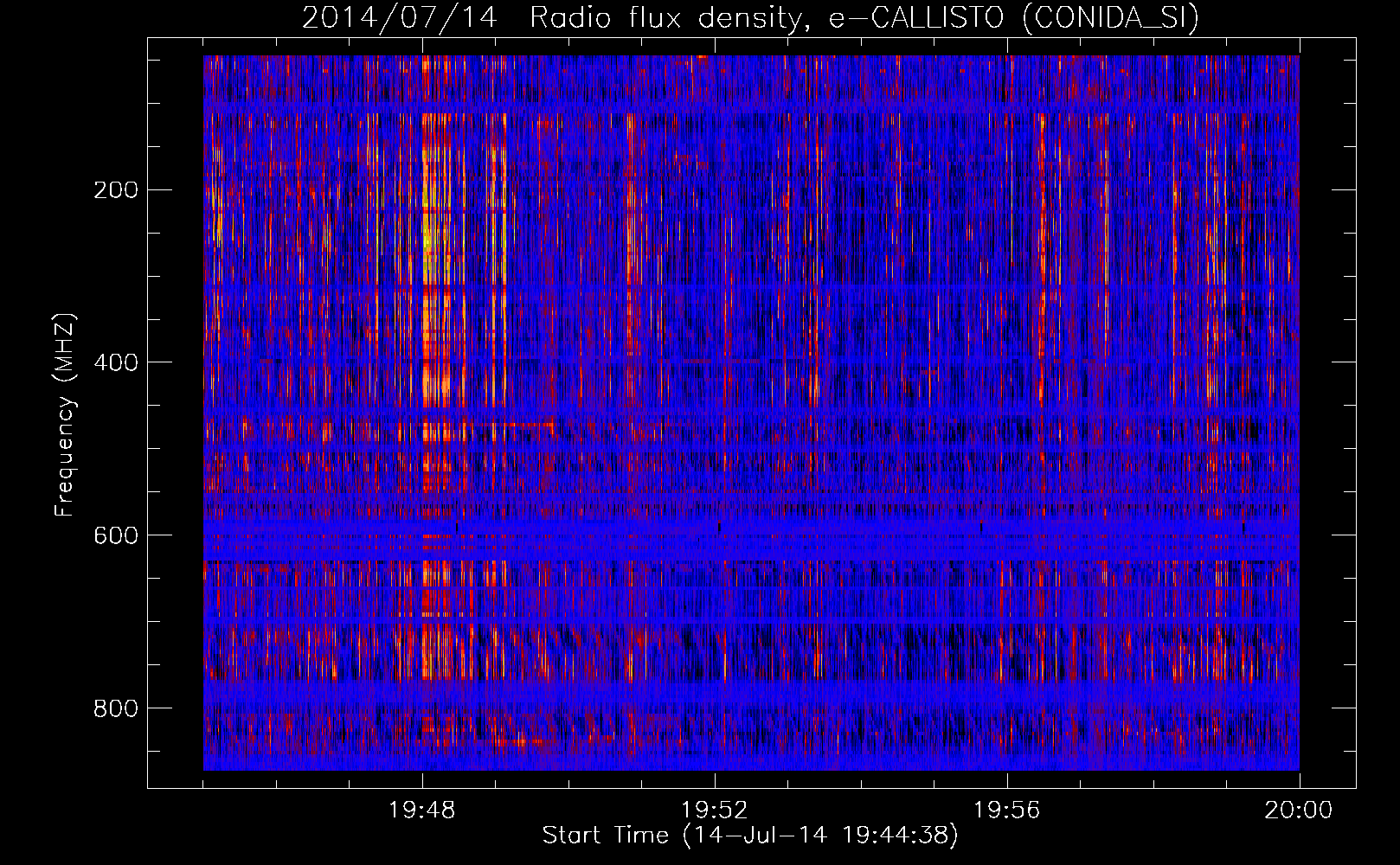Click the 400 frequency tick label
The height and width of the screenshot is (865, 1400).
[115, 363]
